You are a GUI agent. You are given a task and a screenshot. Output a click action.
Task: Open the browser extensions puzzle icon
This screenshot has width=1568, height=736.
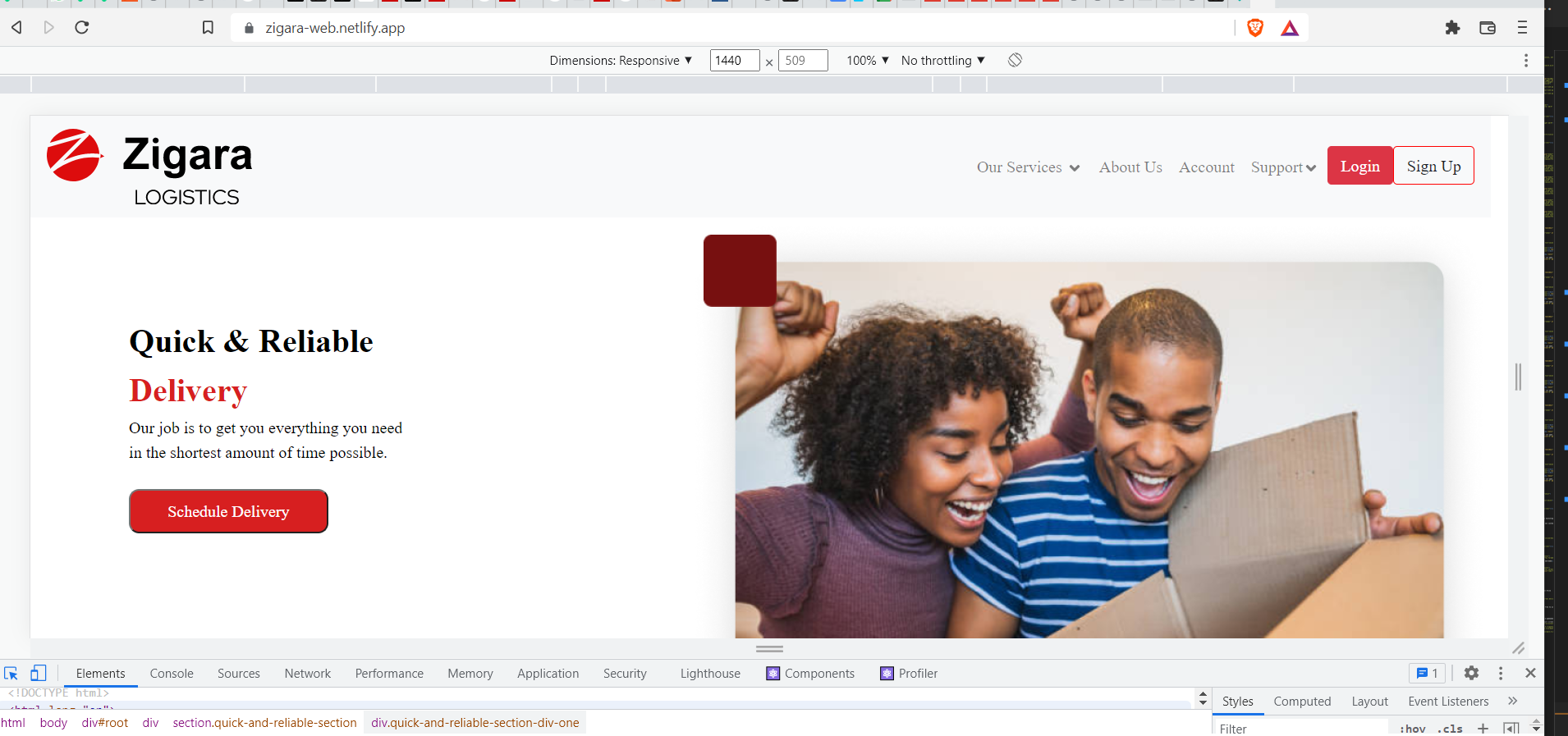pyautogui.click(x=1452, y=28)
